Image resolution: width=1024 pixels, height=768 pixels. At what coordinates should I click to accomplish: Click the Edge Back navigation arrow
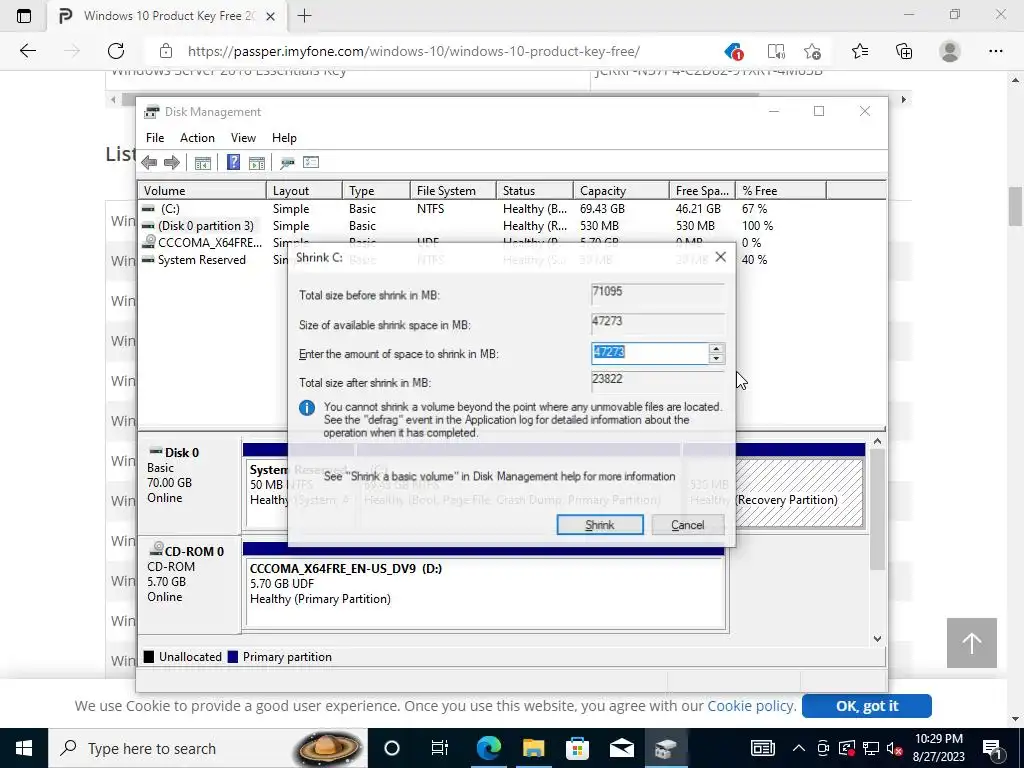(27, 51)
